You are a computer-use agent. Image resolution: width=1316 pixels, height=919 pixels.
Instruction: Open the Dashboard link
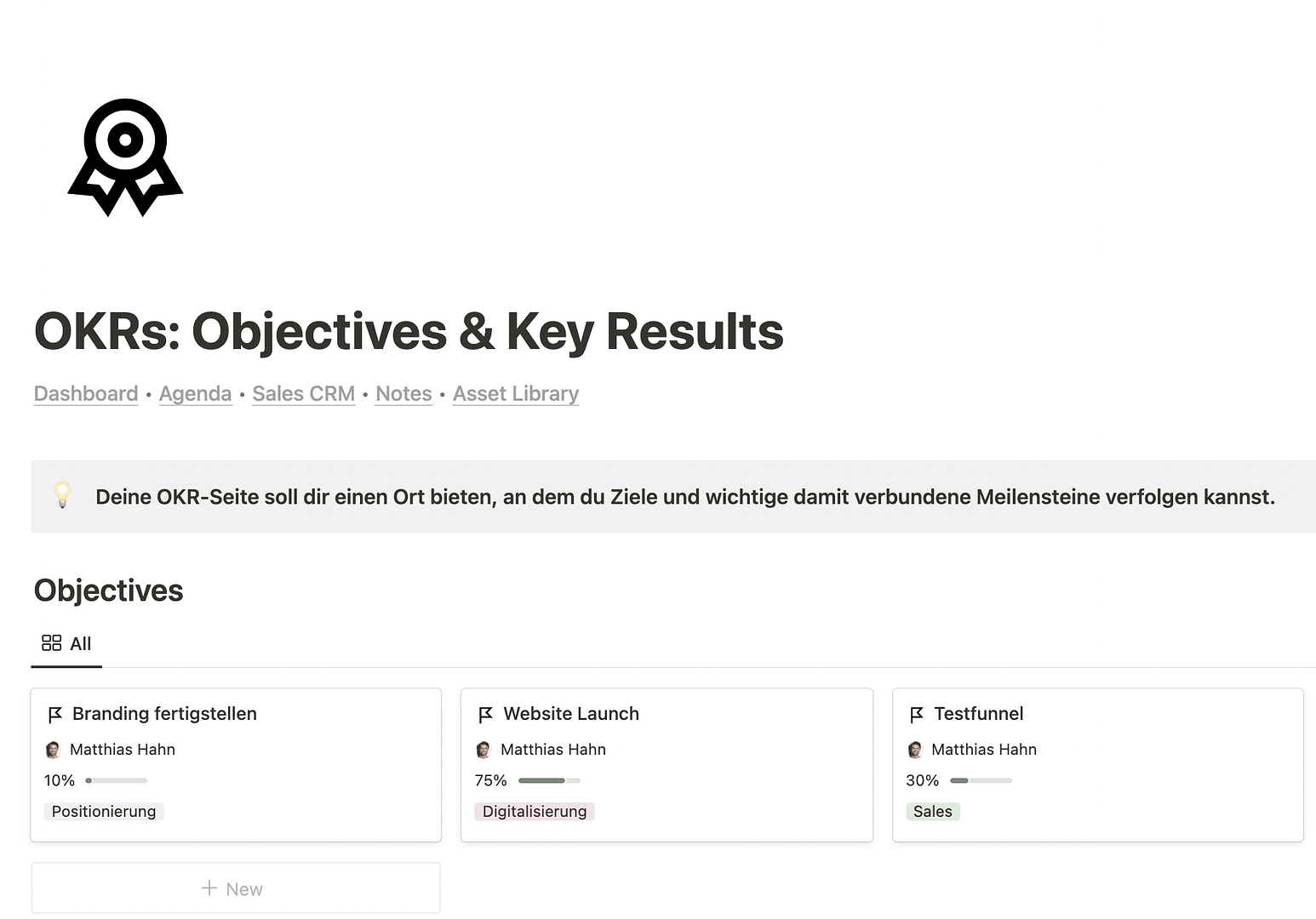point(86,394)
